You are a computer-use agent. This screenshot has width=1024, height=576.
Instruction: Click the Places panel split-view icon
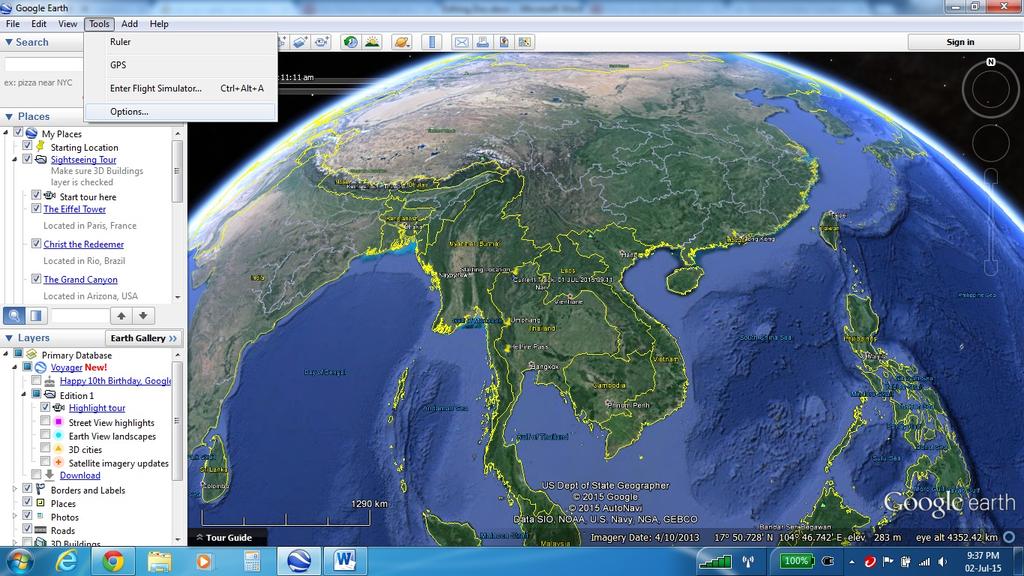tap(36, 316)
